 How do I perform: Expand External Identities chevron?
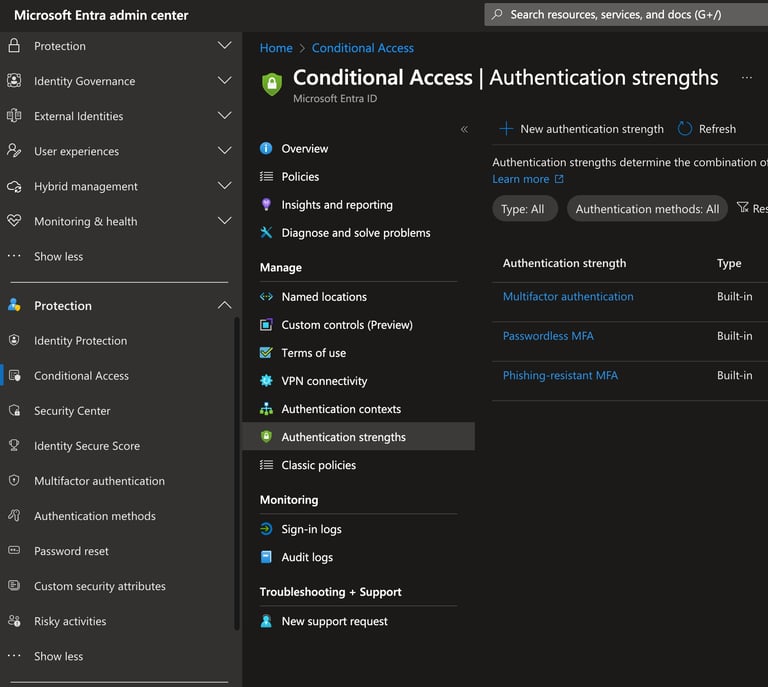pos(224,116)
